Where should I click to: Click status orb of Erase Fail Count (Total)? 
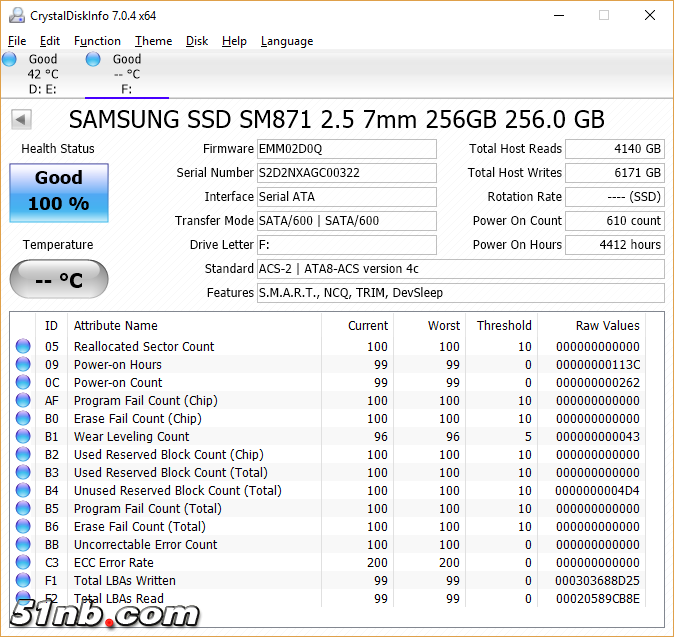23,527
